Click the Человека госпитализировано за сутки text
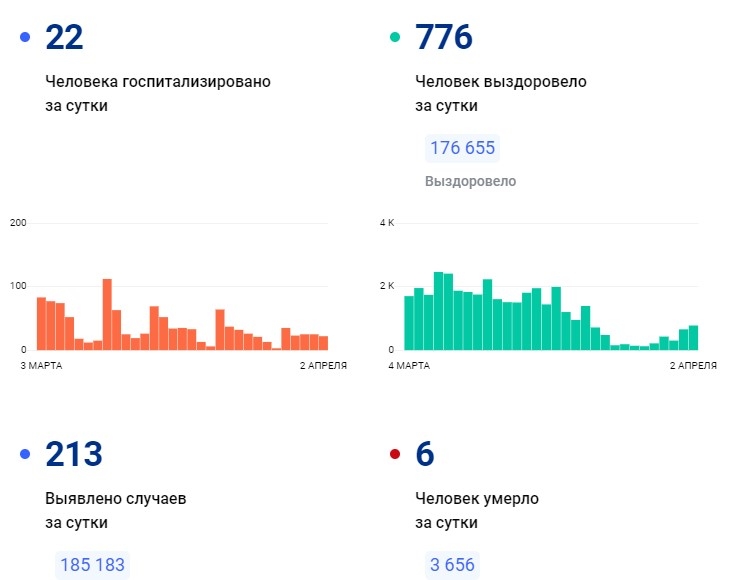 (x=157, y=93)
